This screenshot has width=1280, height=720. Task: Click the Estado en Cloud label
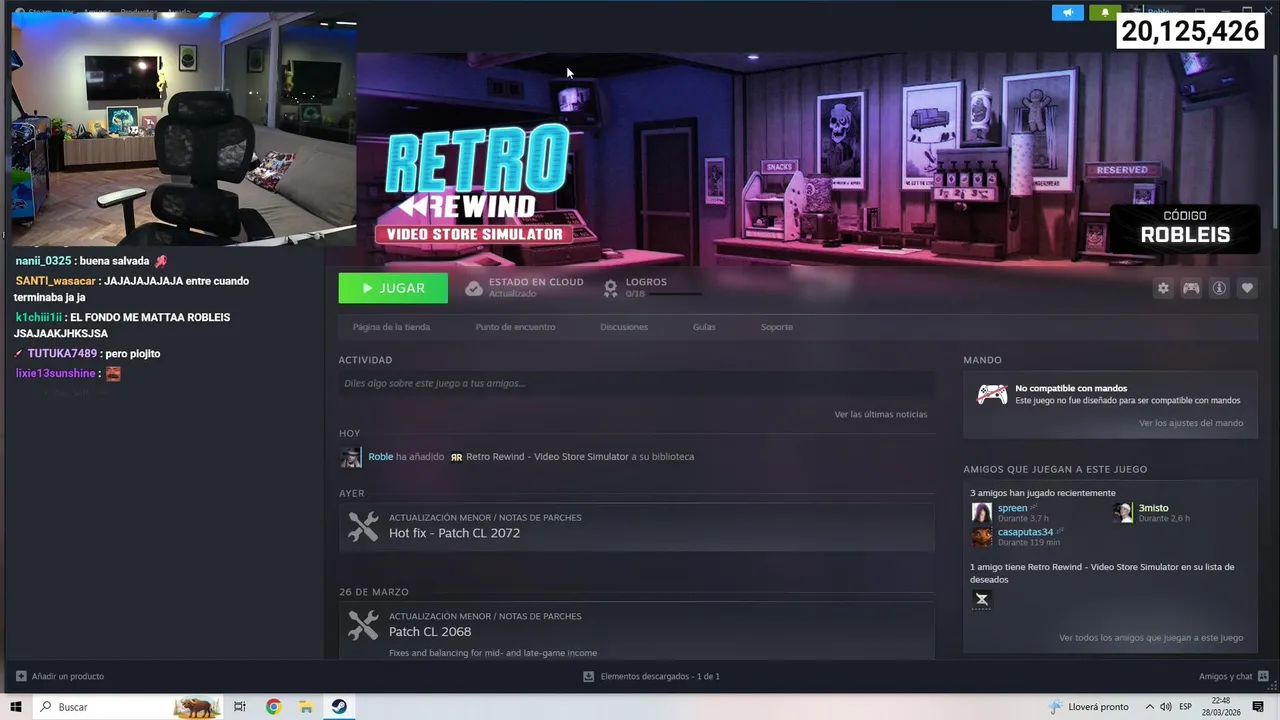(x=536, y=282)
